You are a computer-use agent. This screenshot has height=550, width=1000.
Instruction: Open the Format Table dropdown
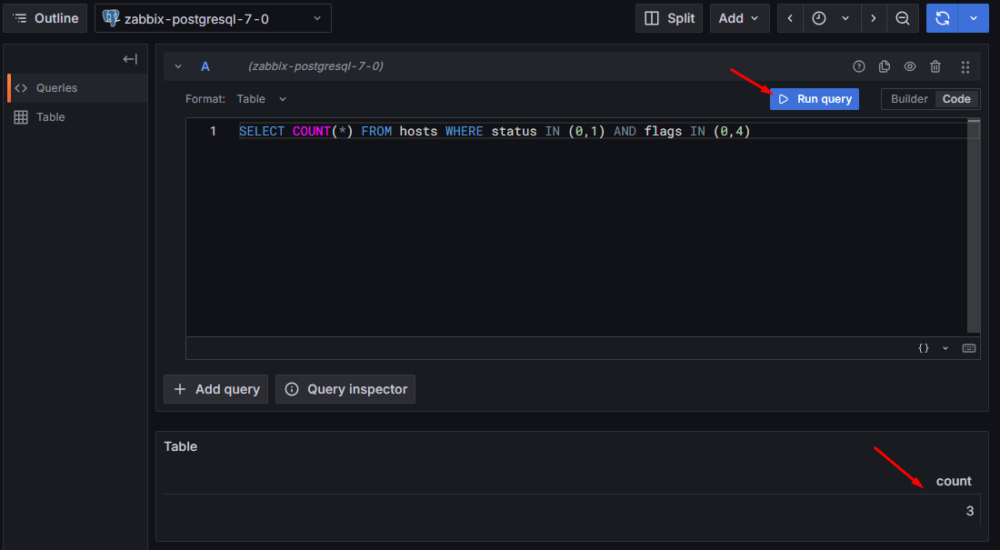point(262,99)
